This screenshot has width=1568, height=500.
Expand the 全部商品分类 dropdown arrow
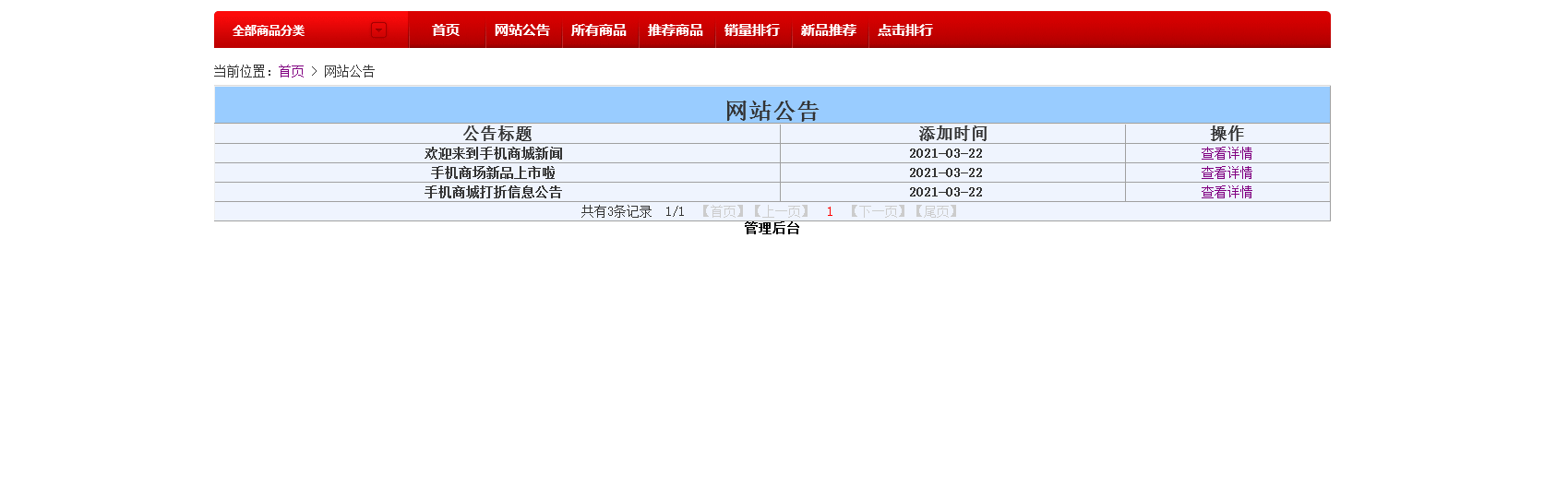379,30
